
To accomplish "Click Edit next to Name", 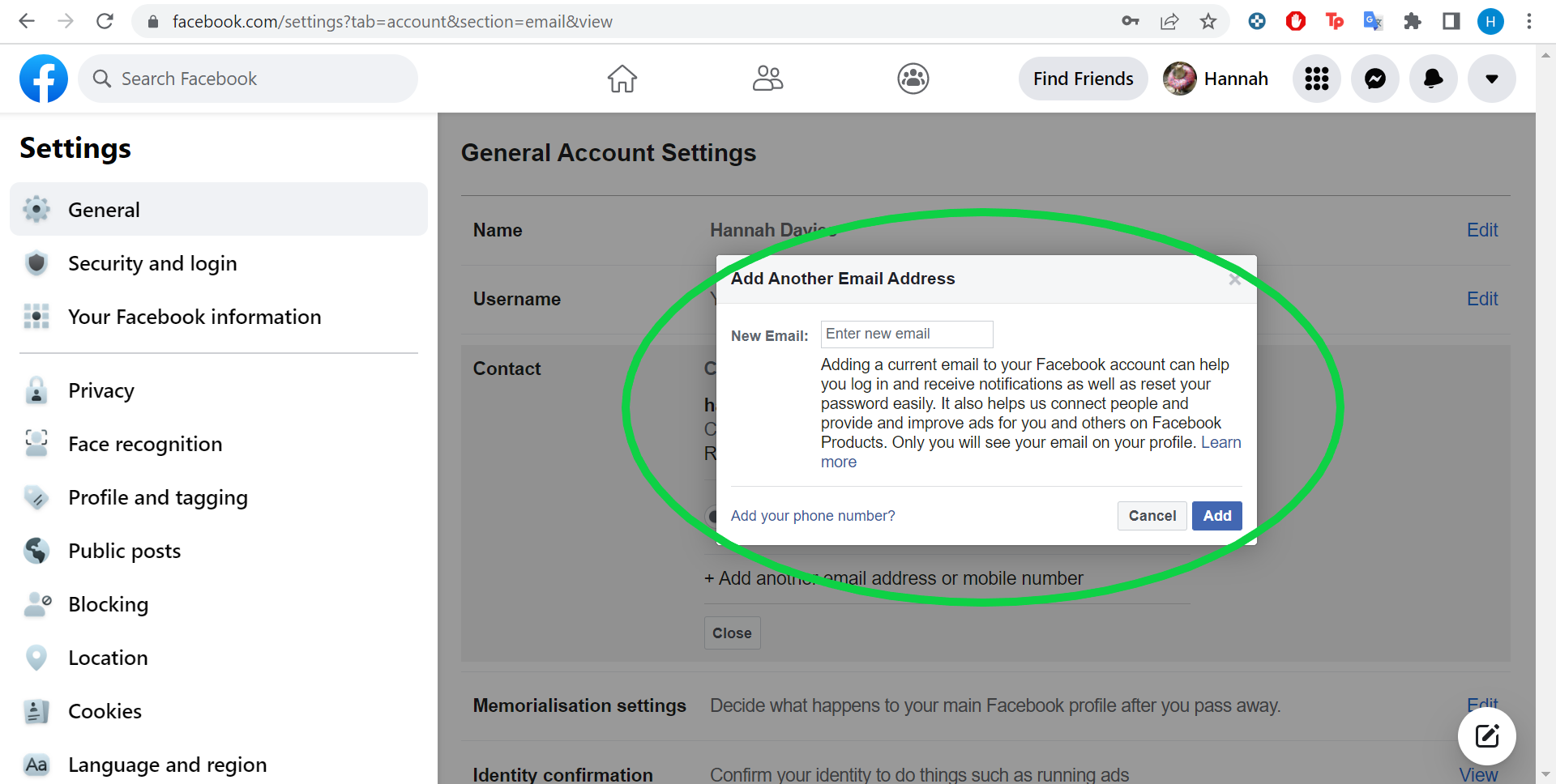I will tap(1482, 230).
